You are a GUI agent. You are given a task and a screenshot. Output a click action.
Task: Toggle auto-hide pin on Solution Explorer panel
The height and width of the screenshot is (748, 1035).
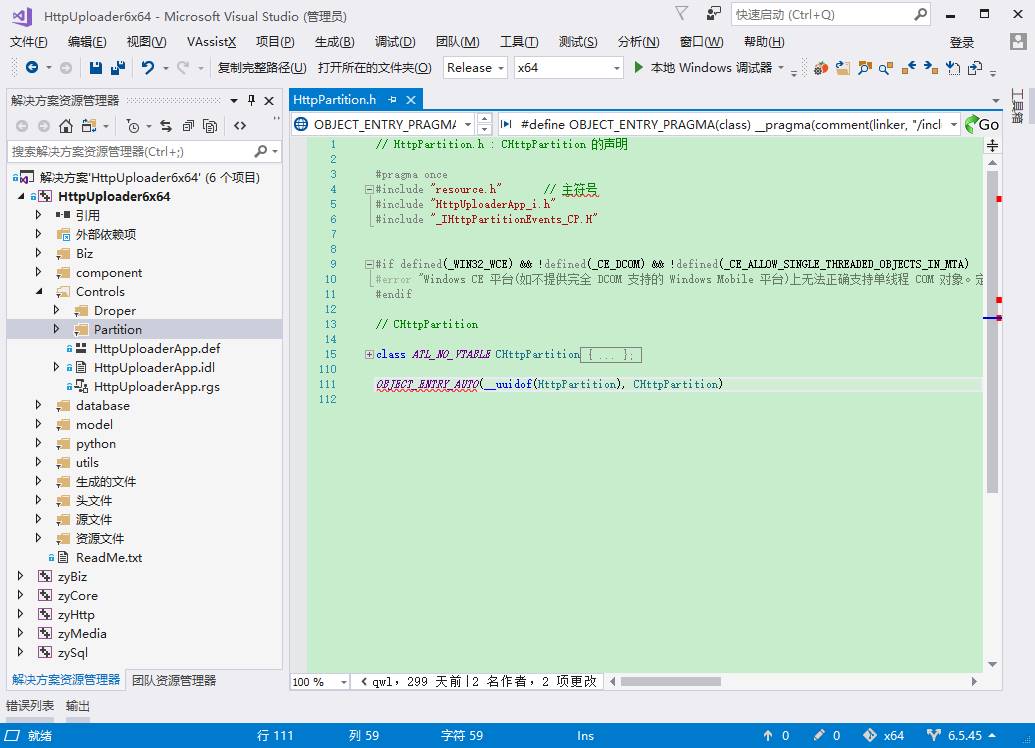[x=252, y=100]
